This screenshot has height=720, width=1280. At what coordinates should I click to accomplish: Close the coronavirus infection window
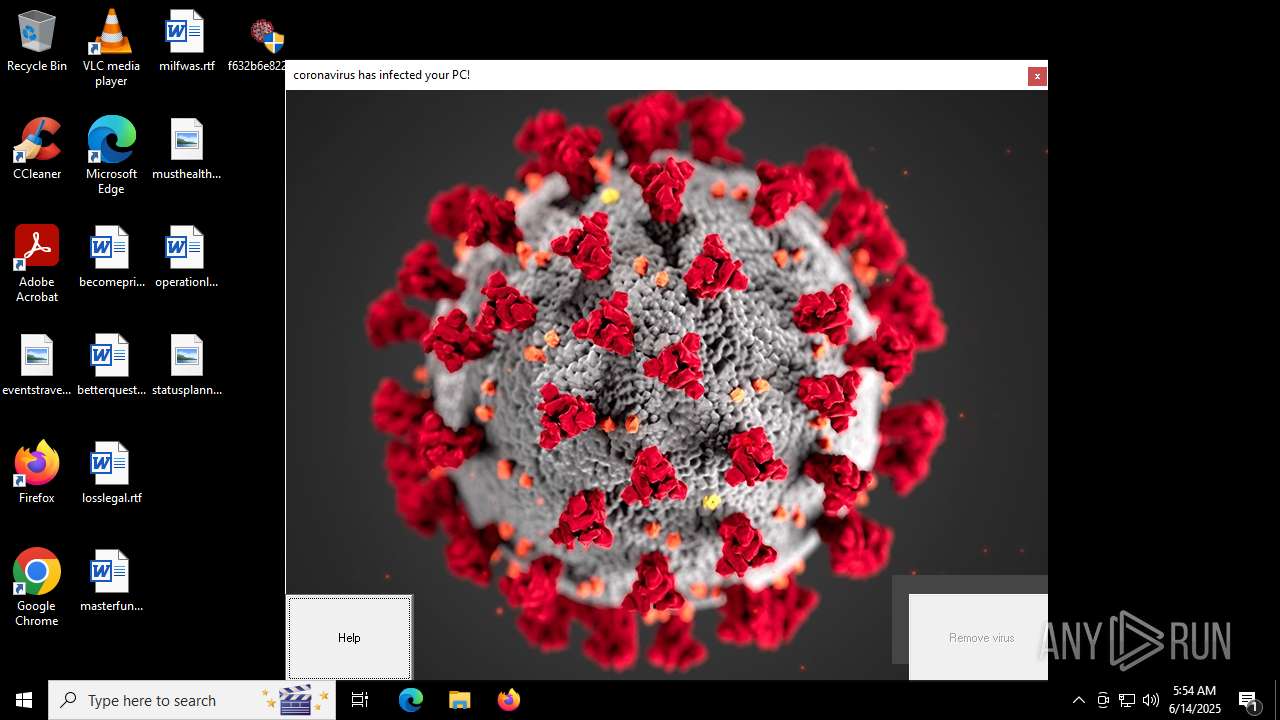coord(1037,76)
